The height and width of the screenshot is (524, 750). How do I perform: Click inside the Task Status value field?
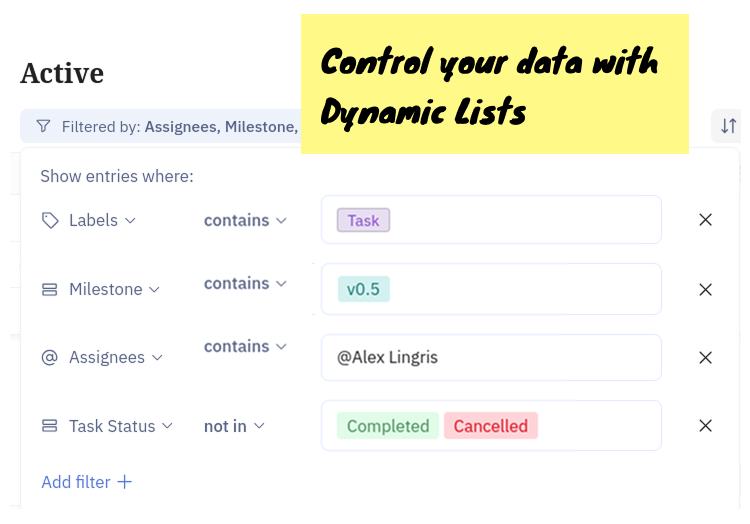coord(491,426)
